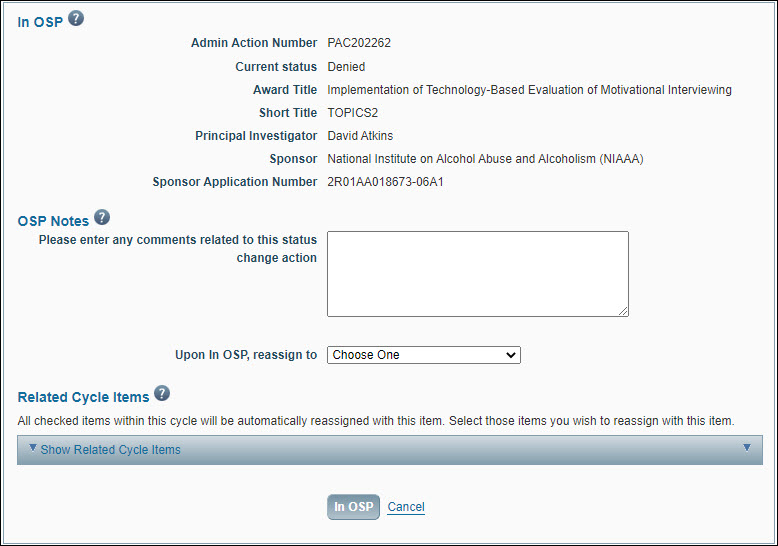Click the Award Title label
Screen dimensions: 778x546
(285, 90)
